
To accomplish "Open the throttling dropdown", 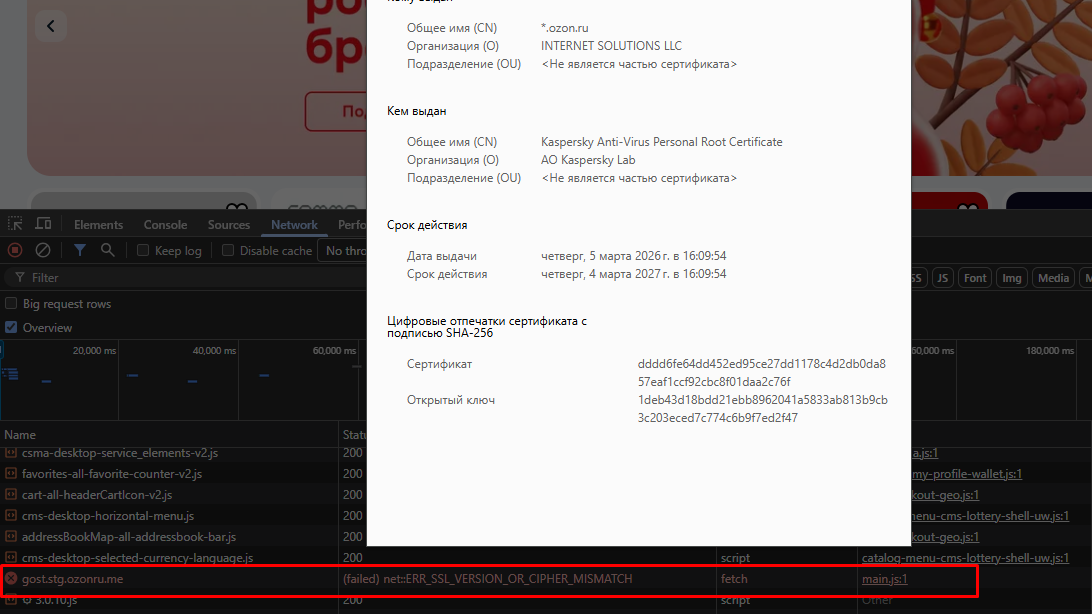I will (x=343, y=251).
